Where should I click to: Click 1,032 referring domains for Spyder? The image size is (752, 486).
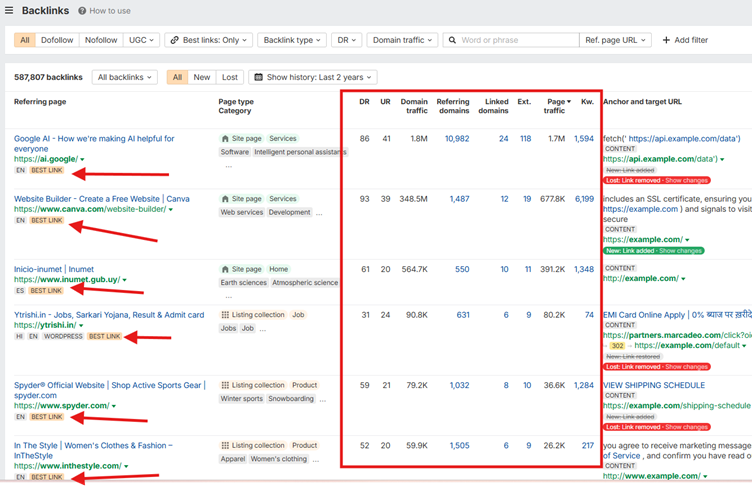459,385
